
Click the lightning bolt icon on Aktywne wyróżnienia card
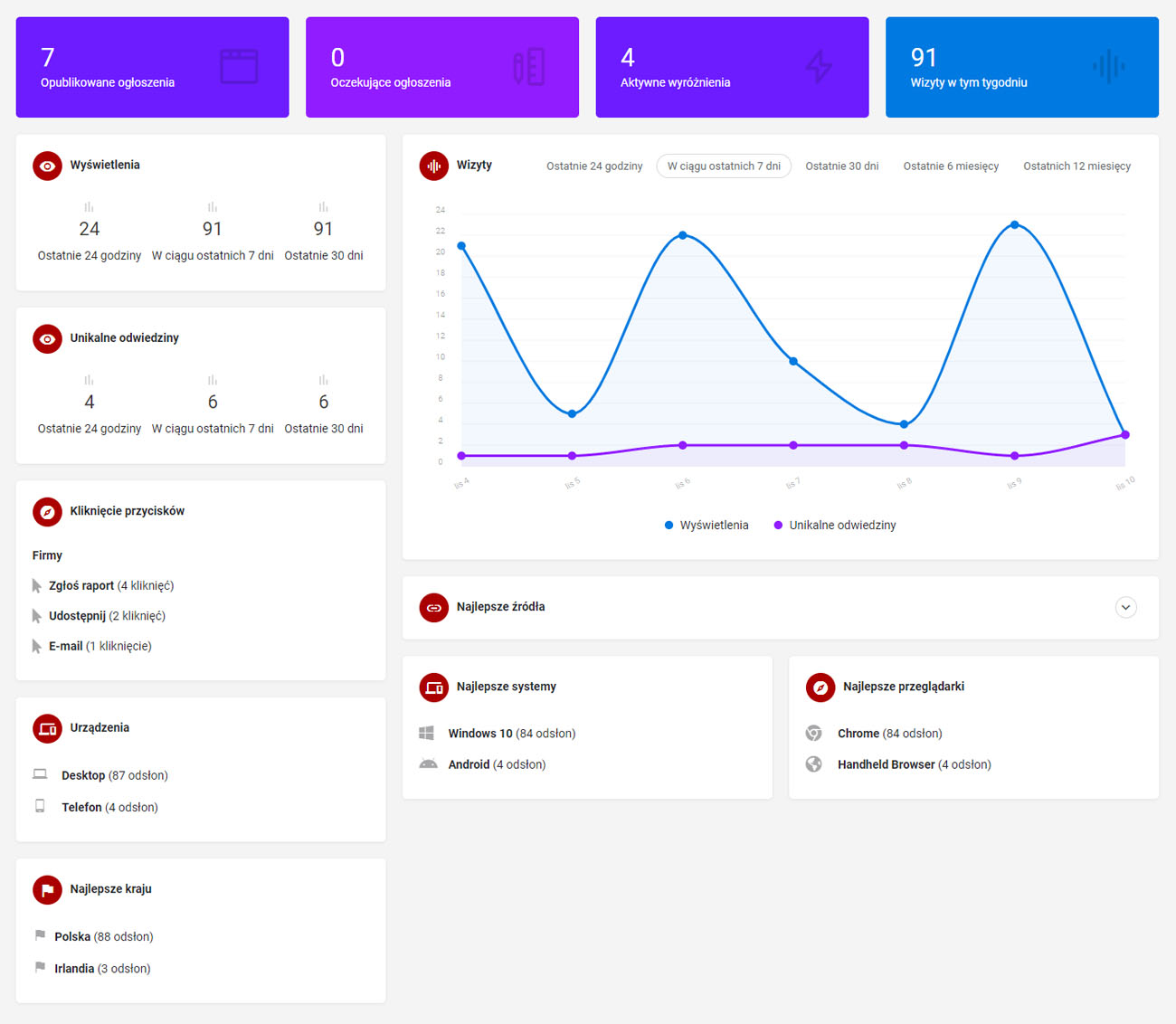819,66
